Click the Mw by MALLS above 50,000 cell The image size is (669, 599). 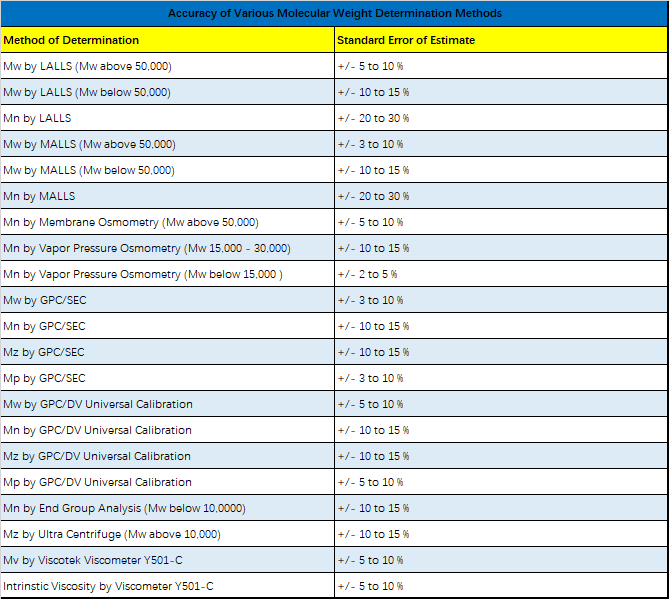pyautogui.click(x=167, y=144)
